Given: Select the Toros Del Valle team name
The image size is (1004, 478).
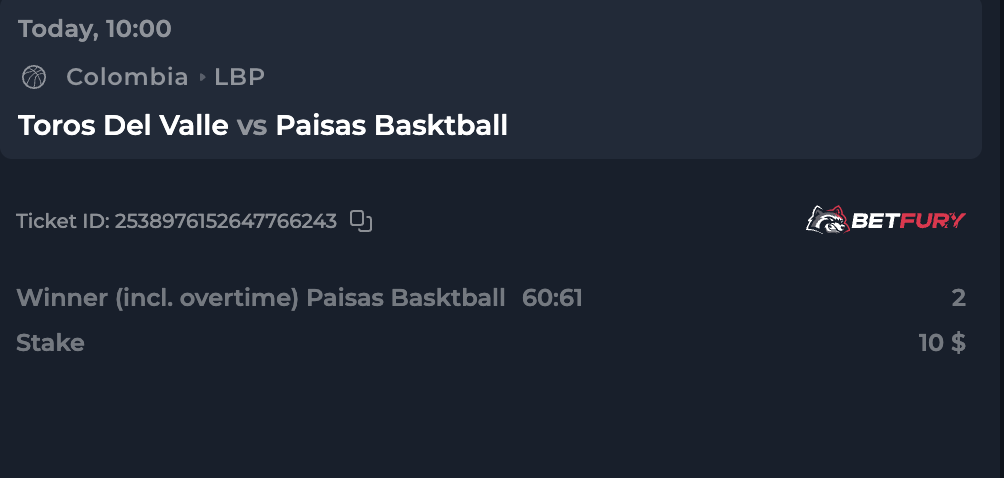Looking at the screenshot, I should pyautogui.click(x=123, y=125).
